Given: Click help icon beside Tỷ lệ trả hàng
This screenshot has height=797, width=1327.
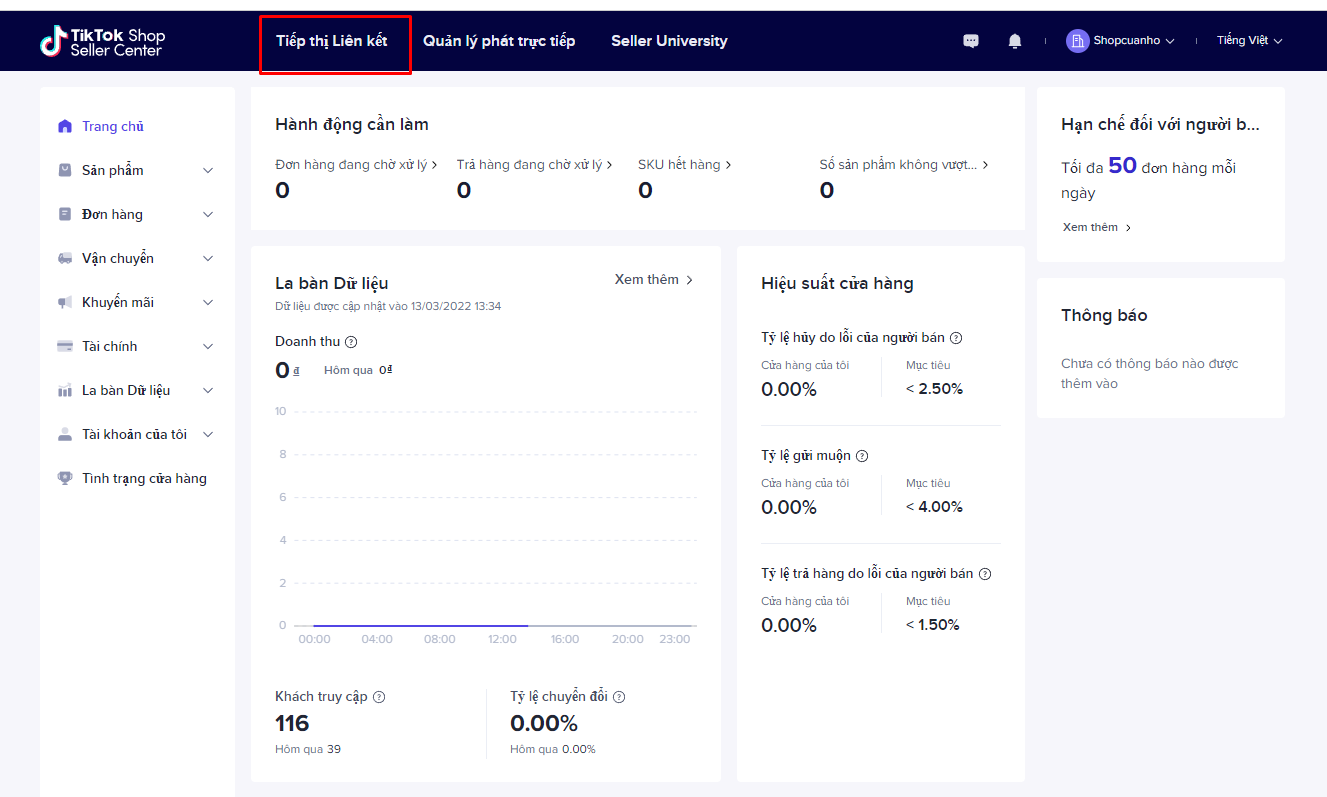Looking at the screenshot, I should 985,574.
